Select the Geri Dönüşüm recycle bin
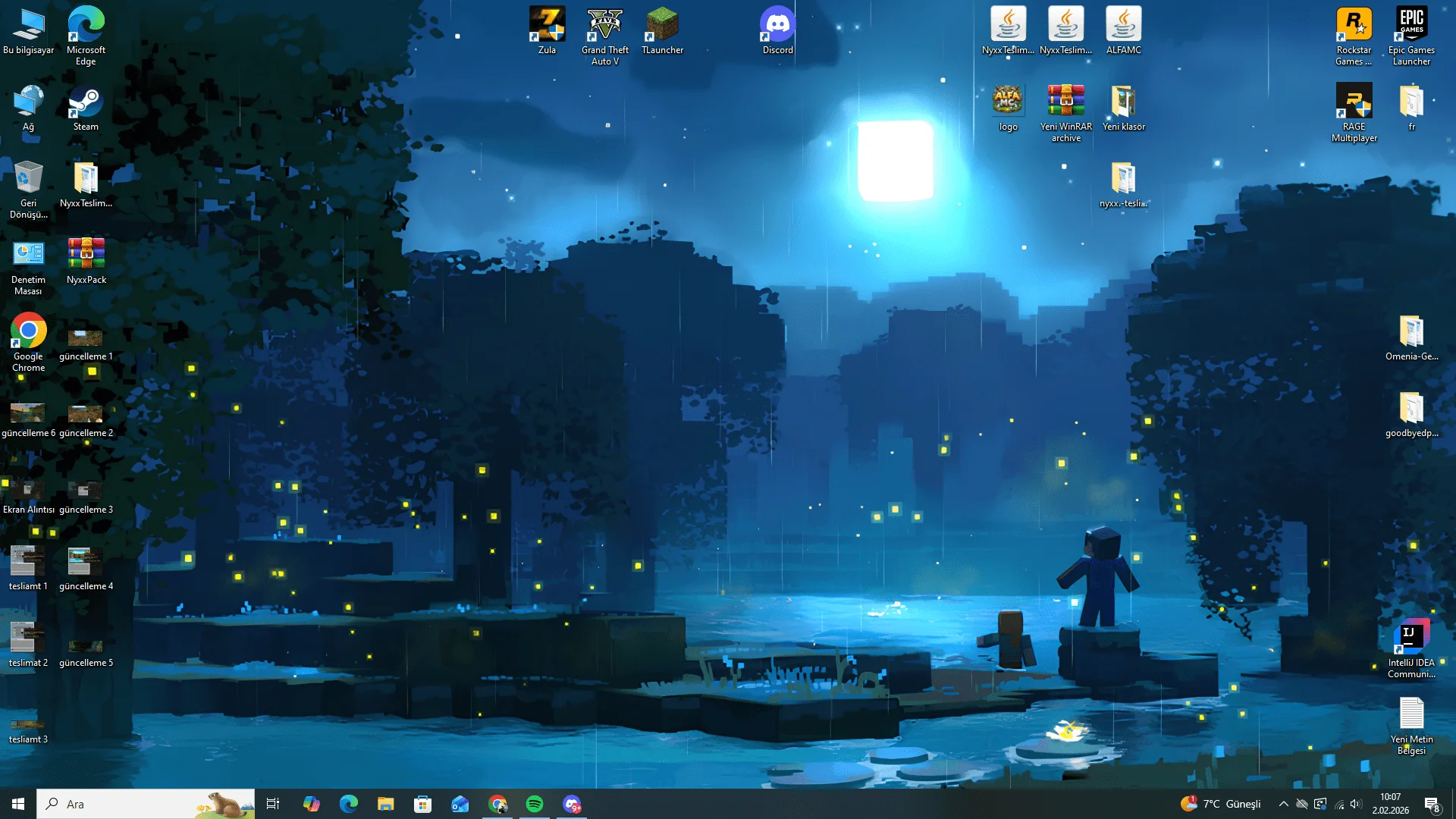 (x=28, y=190)
